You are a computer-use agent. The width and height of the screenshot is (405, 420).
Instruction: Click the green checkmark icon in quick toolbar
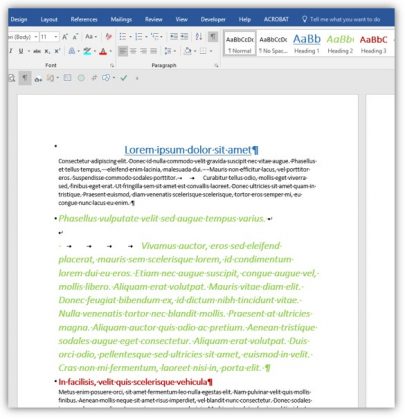click(124, 78)
